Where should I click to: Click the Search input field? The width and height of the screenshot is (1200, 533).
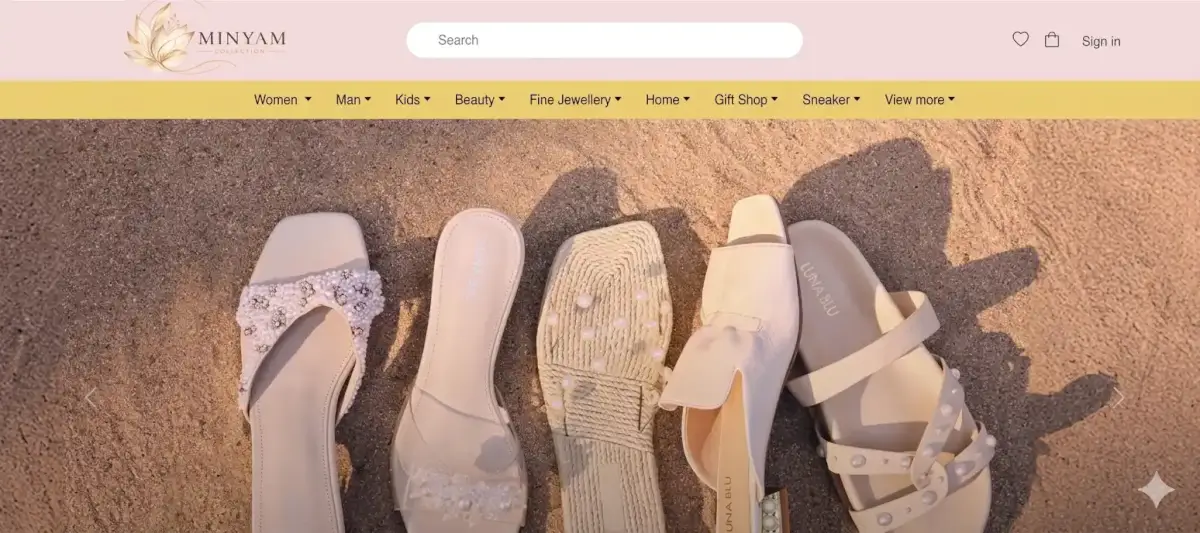(x=604, y=40)
